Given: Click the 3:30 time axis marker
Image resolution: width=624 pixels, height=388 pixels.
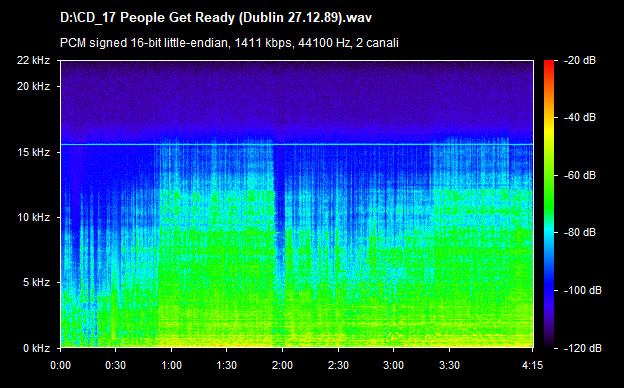Looking at the screenshot, I should tap(449, 365).
